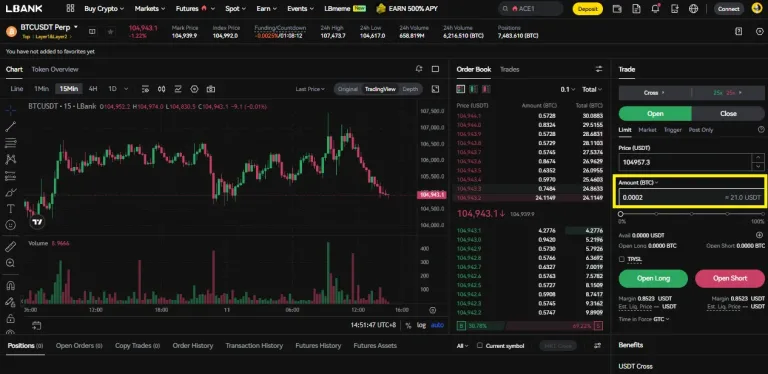The image size is (768, 374).
Task: Show combined order book view icon
Action: pos(460,89)
